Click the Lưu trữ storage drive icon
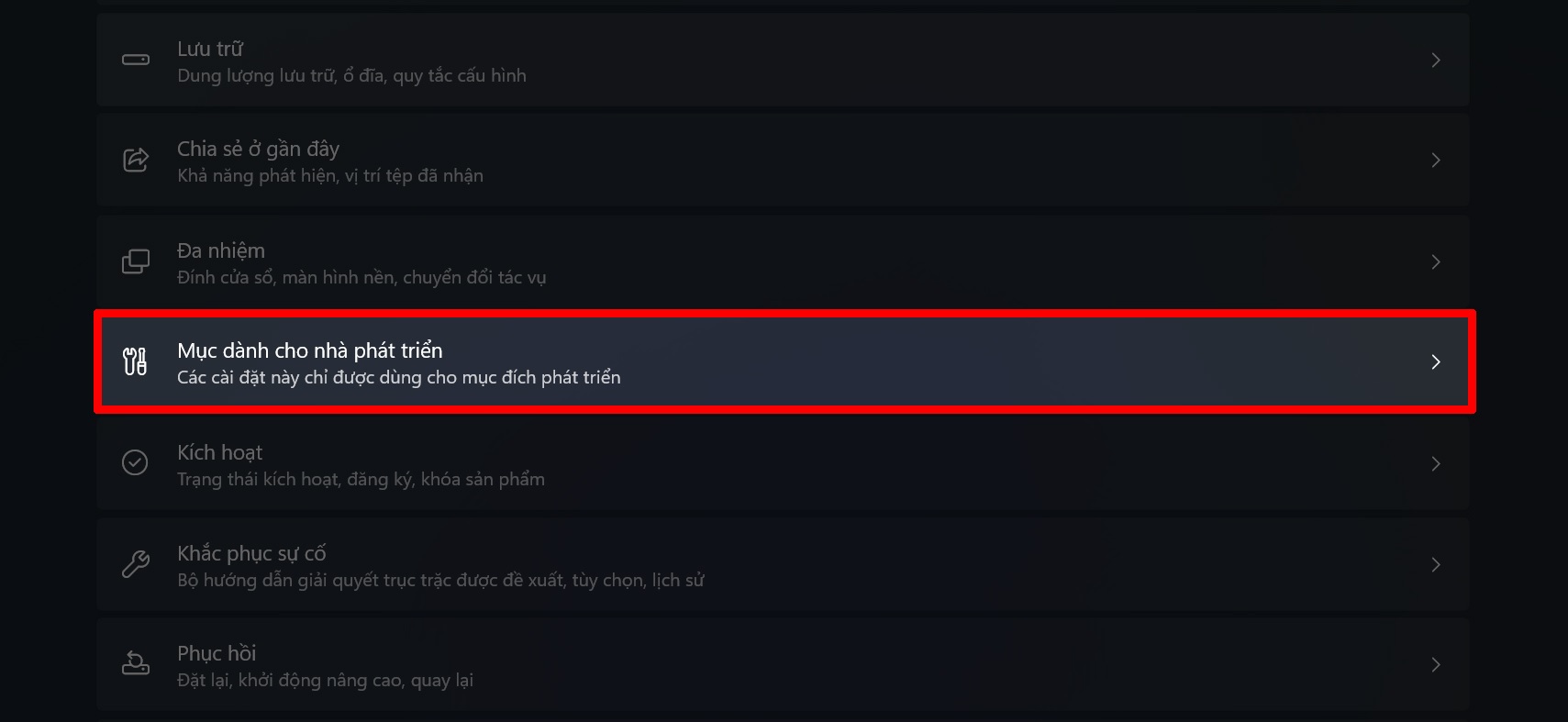 [x=136, y=61]
